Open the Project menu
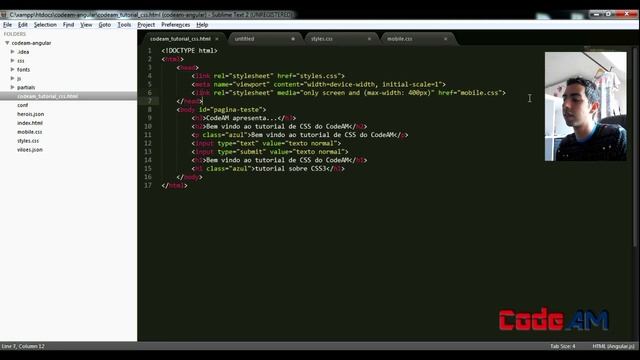Viewport: 640px width, 360px height. click(x=146, y=25)
